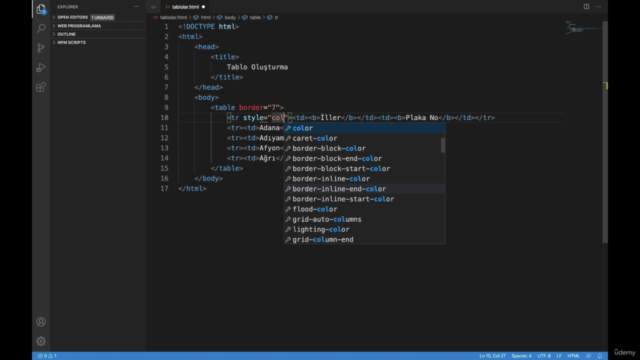Select the 'border-inline-end-color' suggestion
The height and width of the screenshot is (360, 640).
[x=364, y=189]
